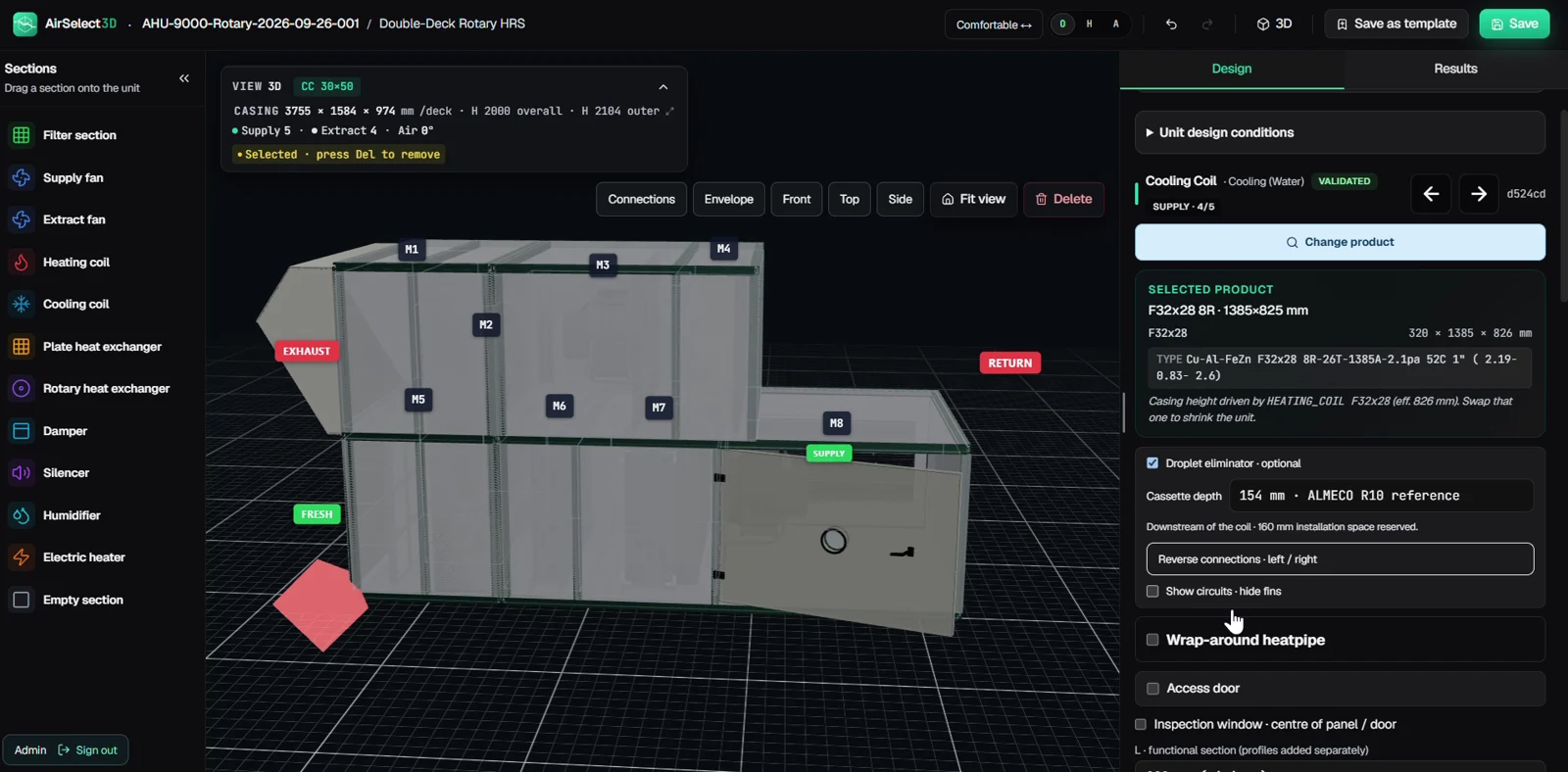1568x772 pixels.
Task: Select the Heating coil flame icon
Action: click(x=22, y=263)
